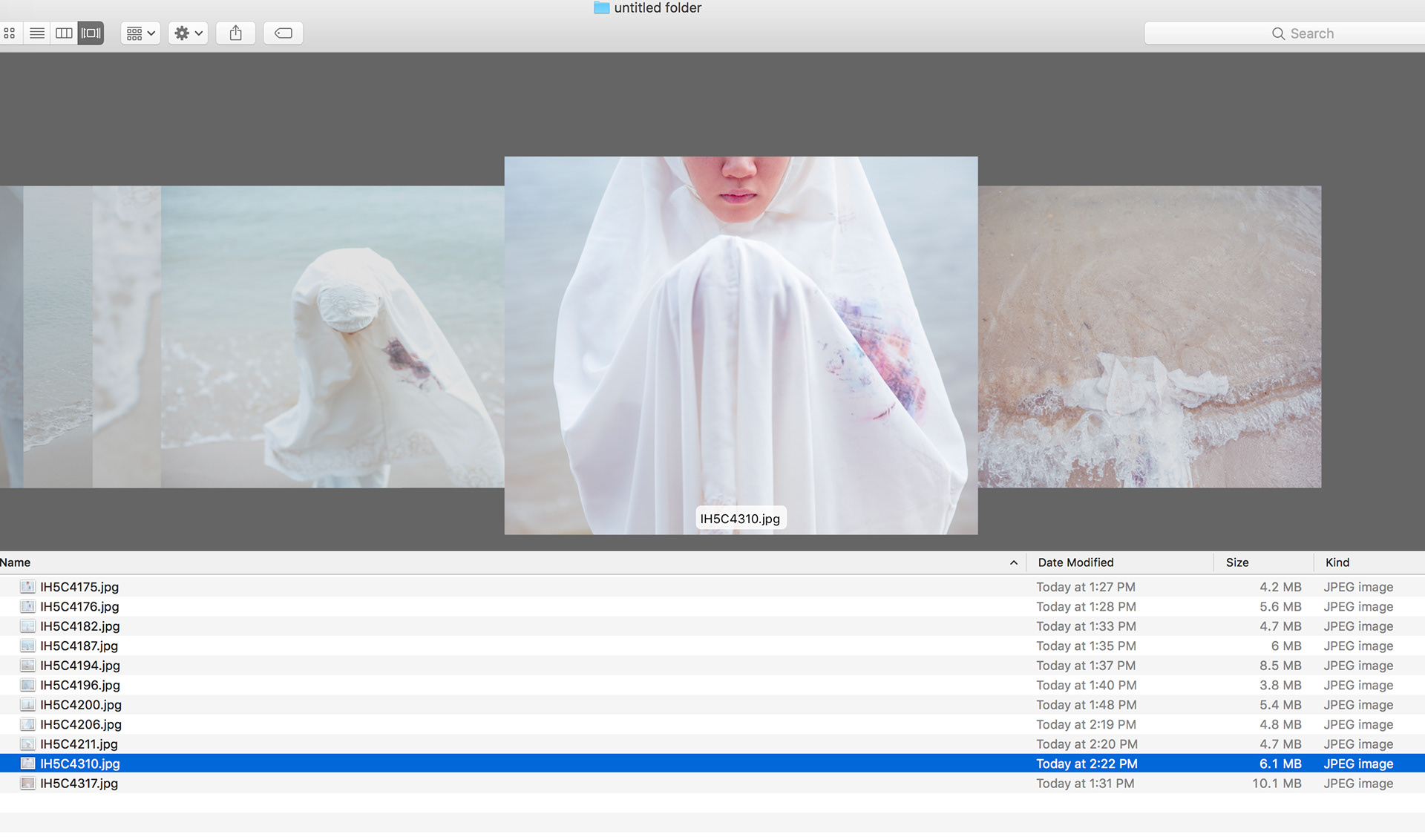Click into the Search field
The width and height of the screenshot is (1425, 840).
[1285, 33]
